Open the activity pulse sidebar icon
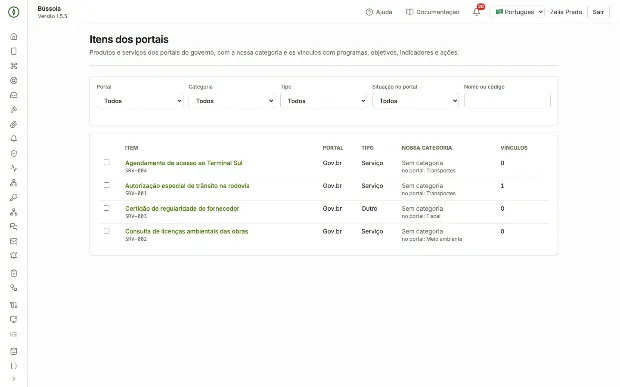This screenshot has height=387, width=620. pos(13,168)
